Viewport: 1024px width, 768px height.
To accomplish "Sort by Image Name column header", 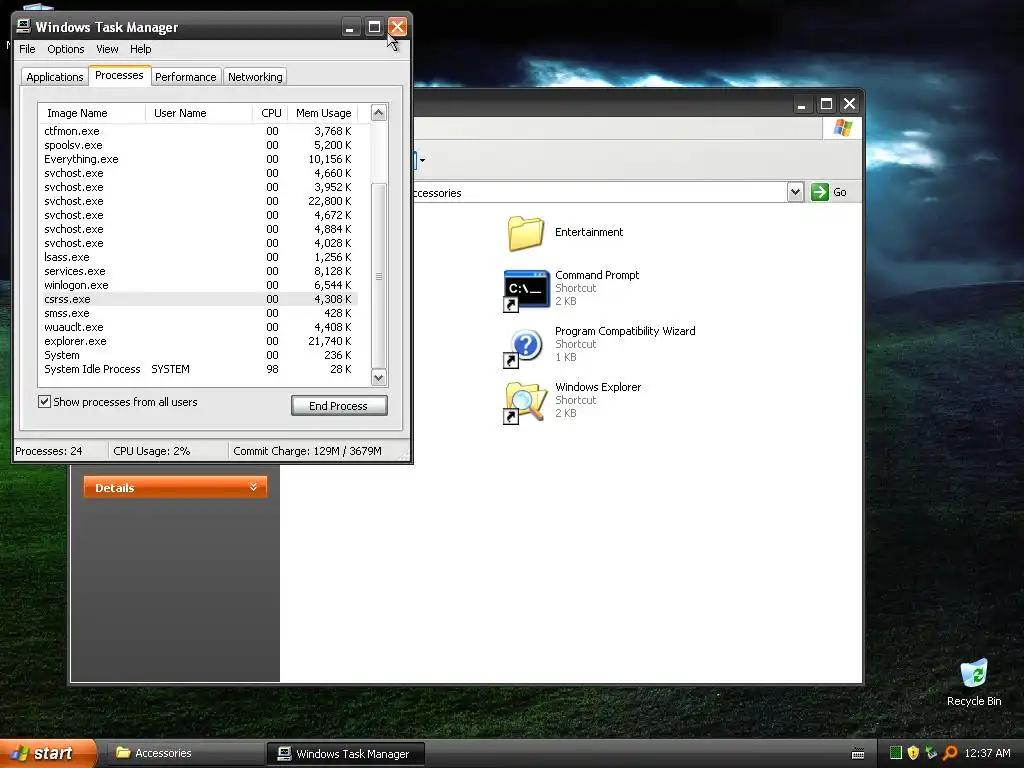I will 91,113.
